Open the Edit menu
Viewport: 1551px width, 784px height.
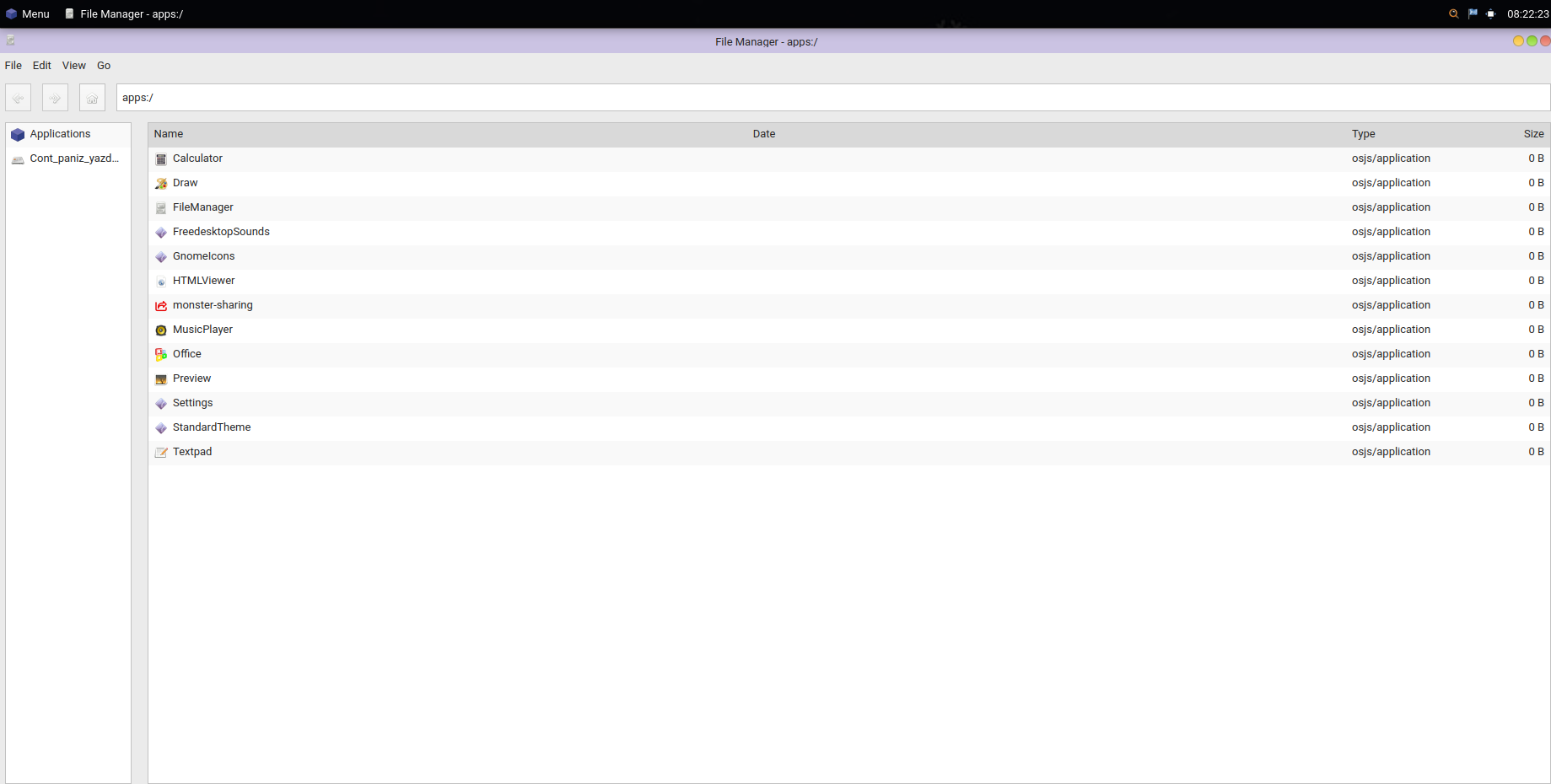[x=42, y=66]
